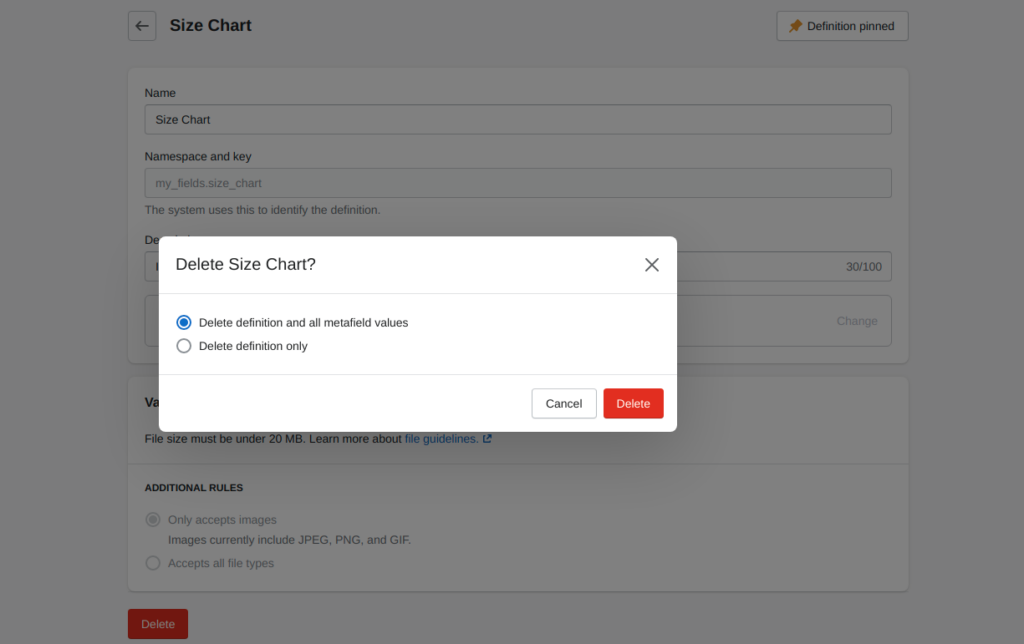Image resolution: width=1024 pixels, height=644 pixels.
Task: Click the pin icon beside Definition pinned
Action: tap(796, 26)
